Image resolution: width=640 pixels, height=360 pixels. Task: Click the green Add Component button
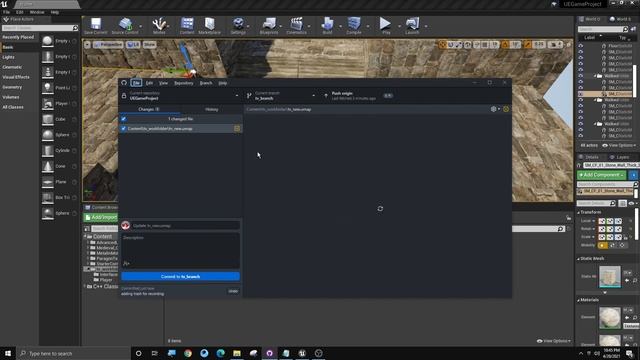coord(602,175)
